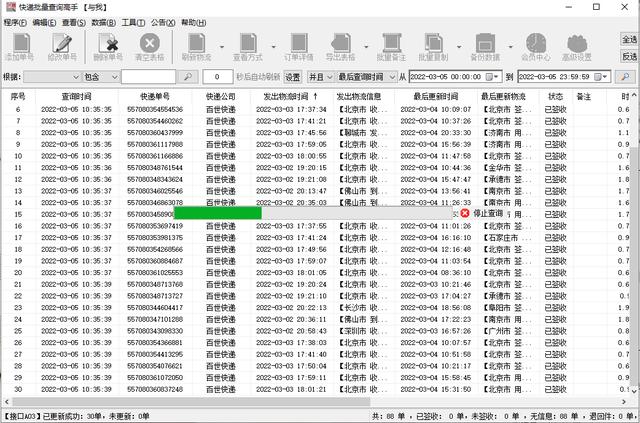Sort by the 状态 column header
Screen dimensions: 640x423
pyautogui.click(x=555, y=96)
